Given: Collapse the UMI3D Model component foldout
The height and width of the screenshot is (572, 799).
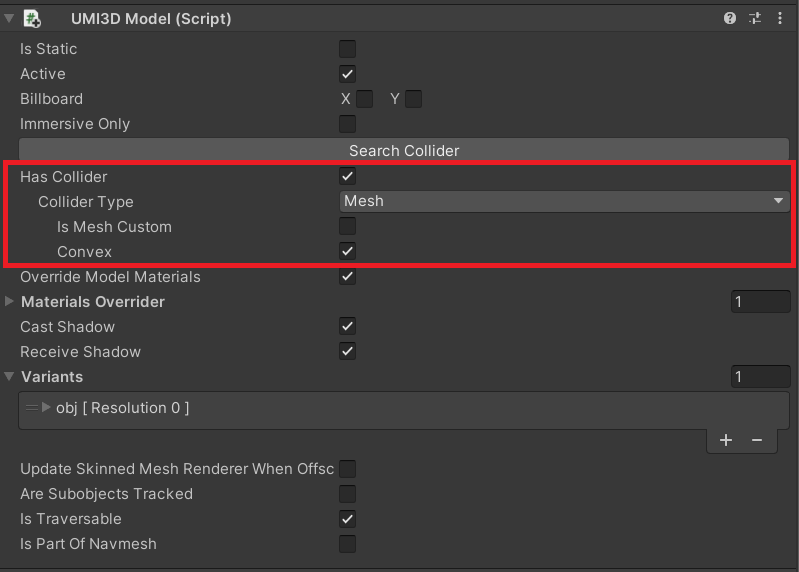Looking at the screenshot, I should click(x=9, y=18).
